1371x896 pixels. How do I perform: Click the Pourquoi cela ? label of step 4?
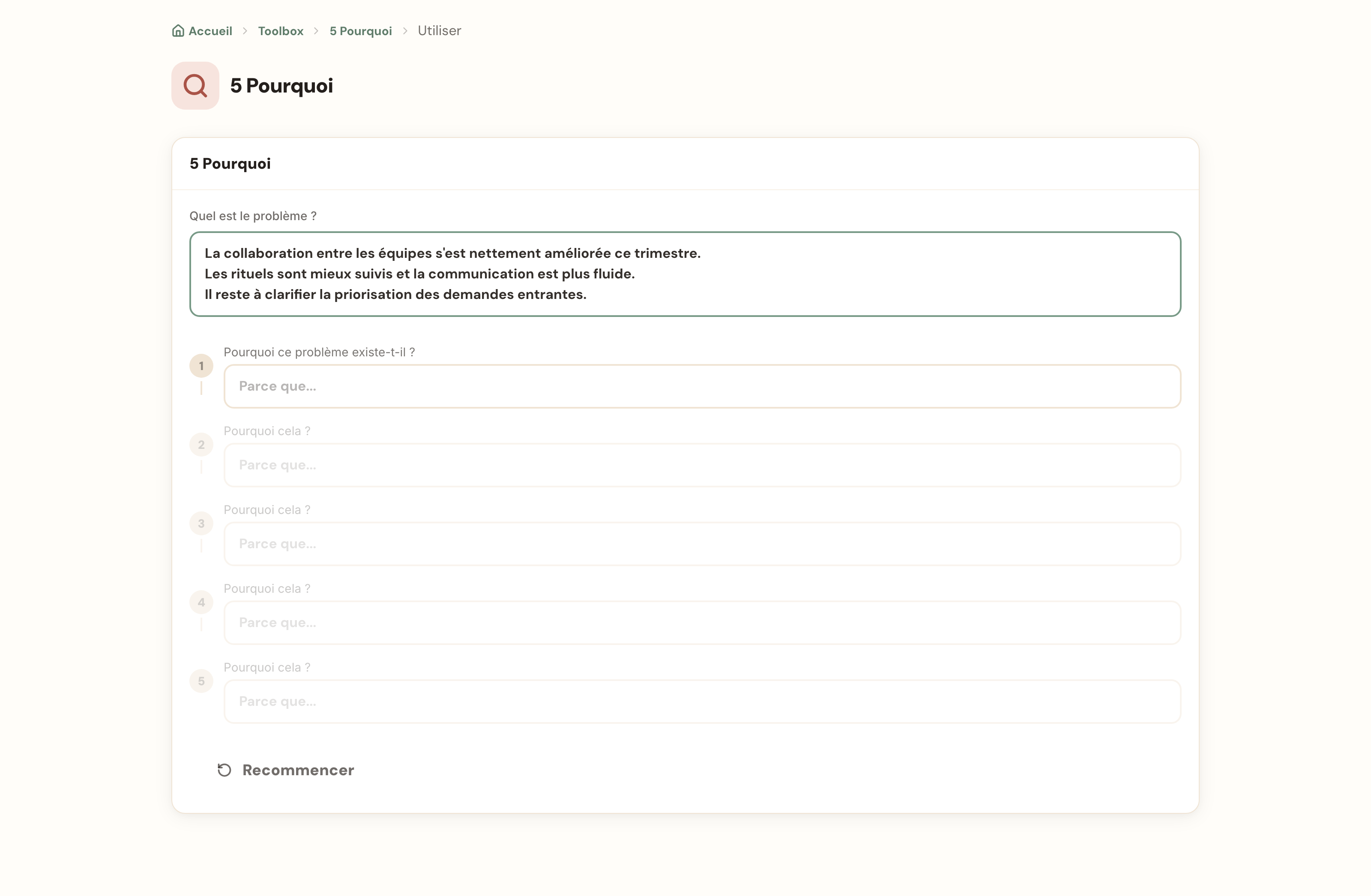pyautogui.click(x=267, y=588)
